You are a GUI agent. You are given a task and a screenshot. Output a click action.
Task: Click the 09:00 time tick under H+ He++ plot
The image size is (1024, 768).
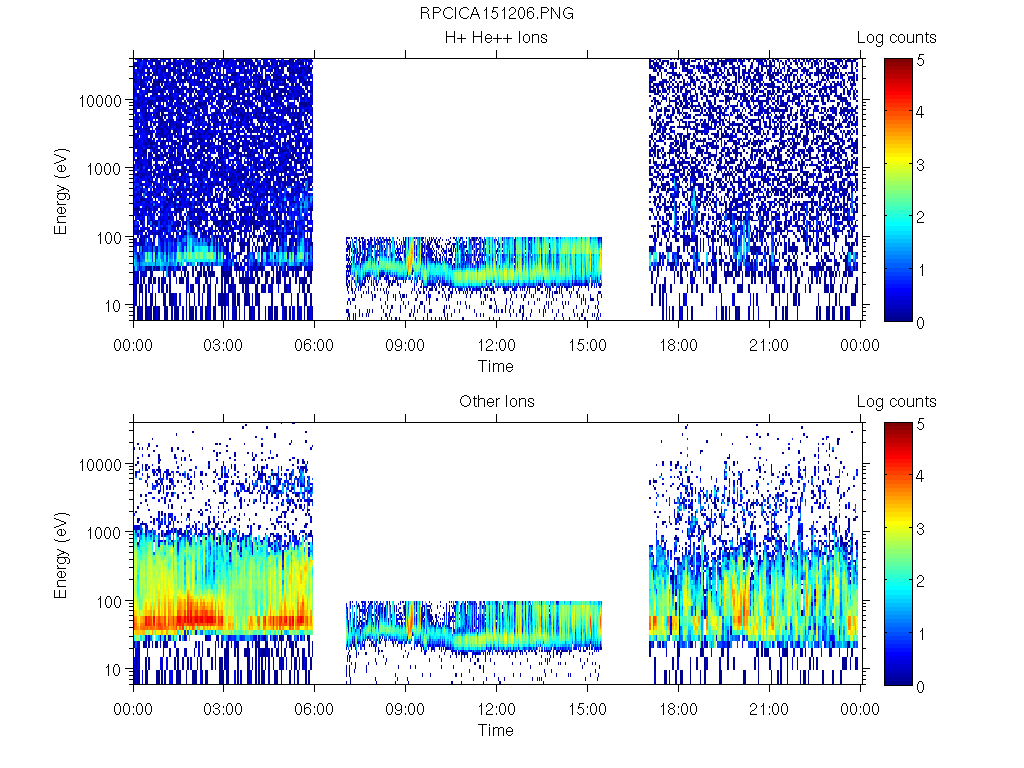click(405, 345)
